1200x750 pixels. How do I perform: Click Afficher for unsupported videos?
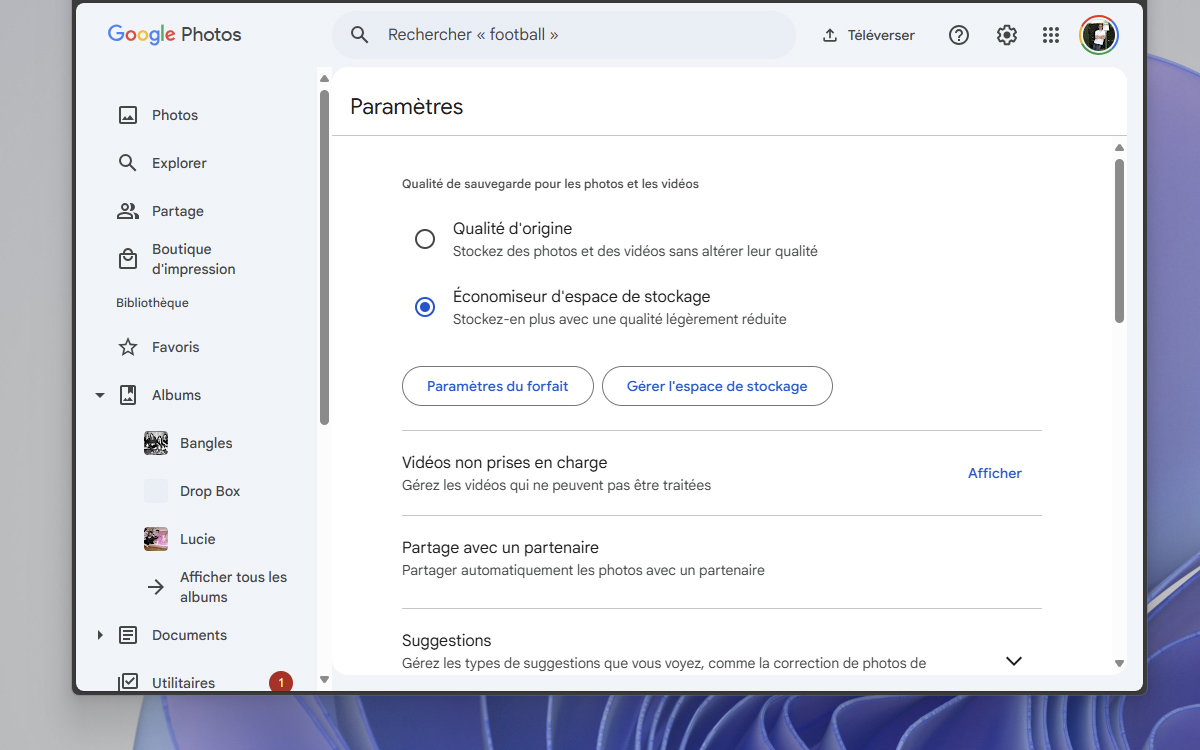(995, 473)
